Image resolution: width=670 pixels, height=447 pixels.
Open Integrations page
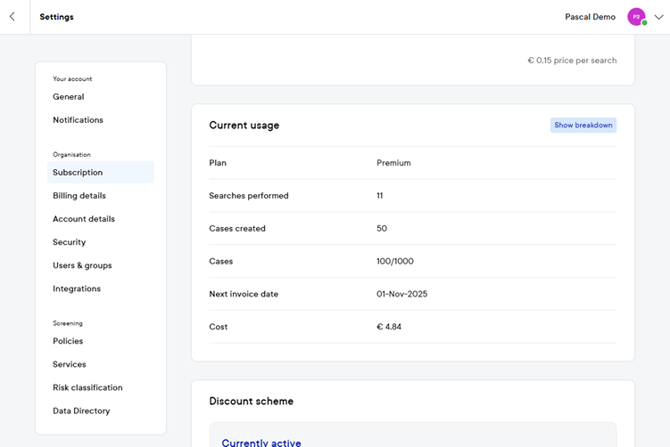click(77, 289)
